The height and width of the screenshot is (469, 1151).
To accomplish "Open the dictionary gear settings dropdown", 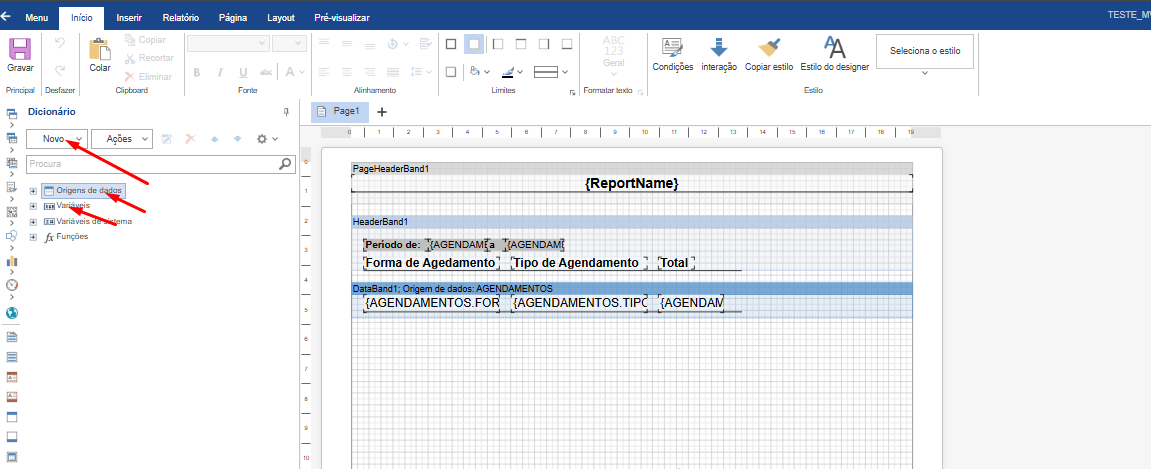I will coord(266,139).
